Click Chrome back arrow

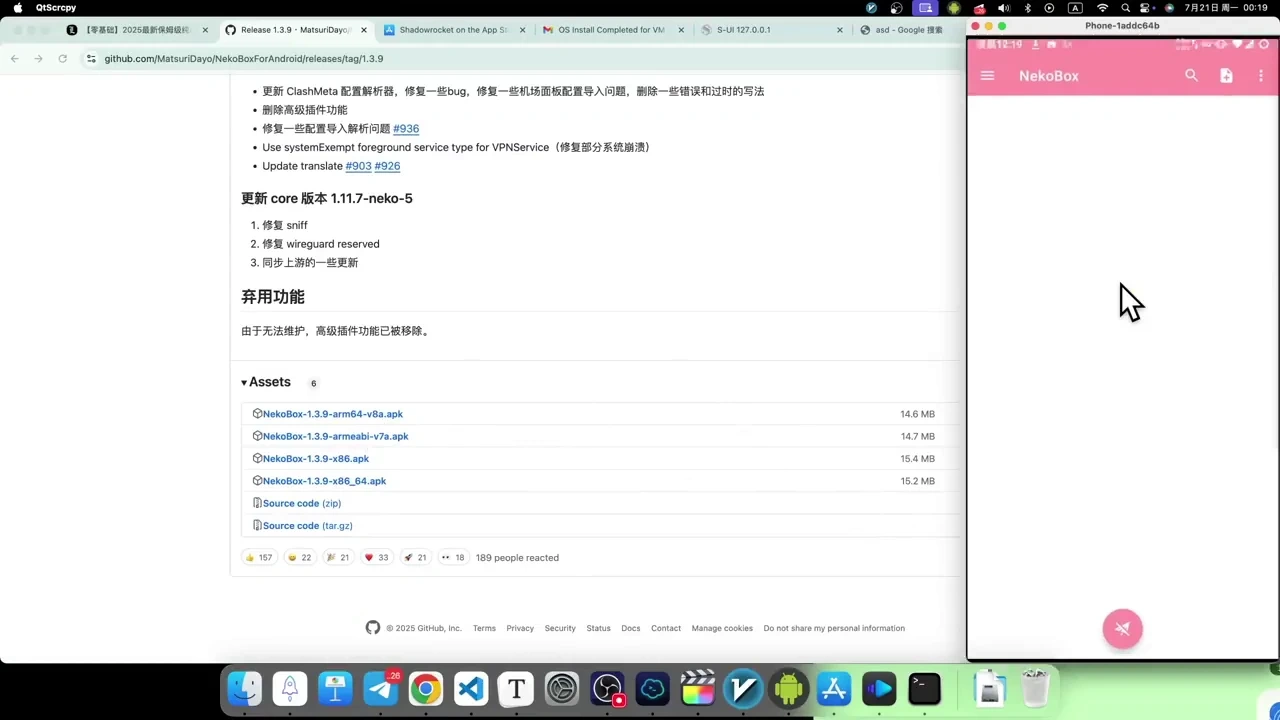15,59
